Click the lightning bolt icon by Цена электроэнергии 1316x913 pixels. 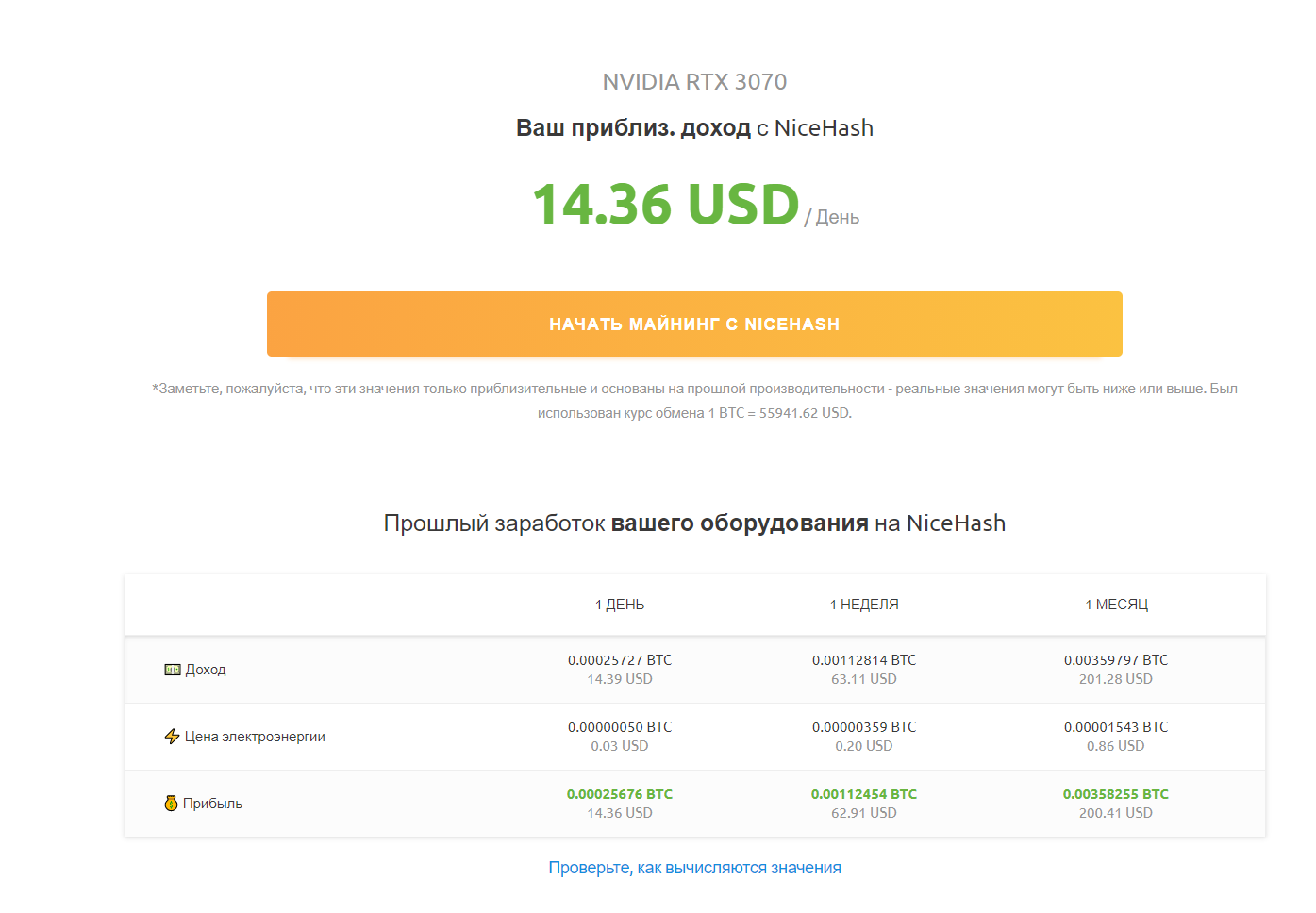(172, 737)
